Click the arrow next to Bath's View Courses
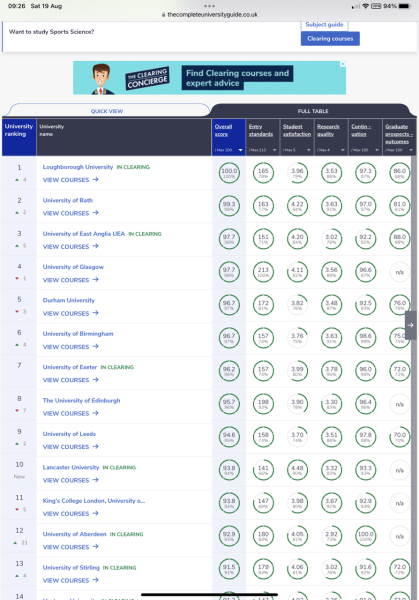The image size is (419, 600). click(x=95, y=213)
